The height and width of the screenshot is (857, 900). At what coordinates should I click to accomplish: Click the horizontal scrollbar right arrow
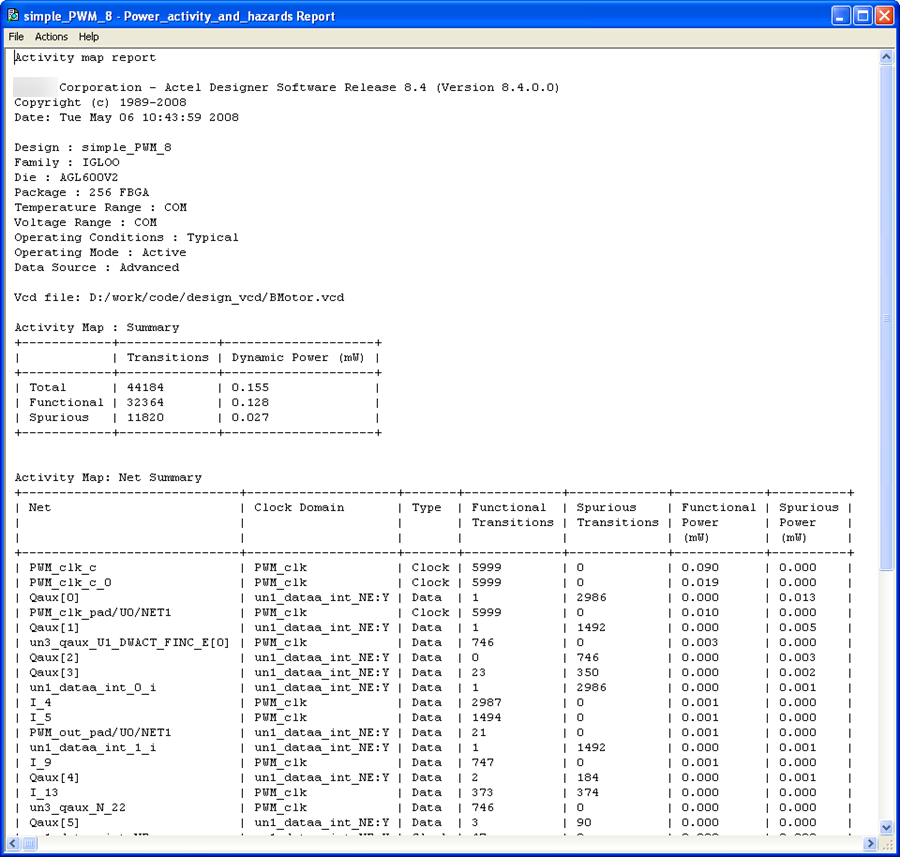pos(871,843)
